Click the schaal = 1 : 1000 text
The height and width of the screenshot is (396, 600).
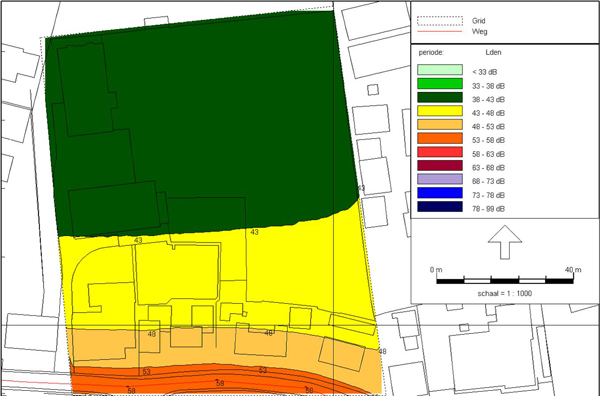coord(504,293)
